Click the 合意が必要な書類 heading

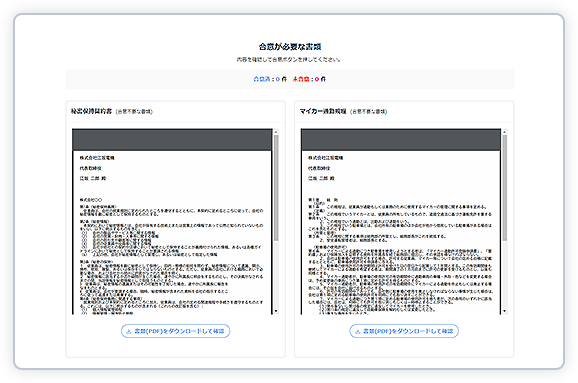coord(290,47)
